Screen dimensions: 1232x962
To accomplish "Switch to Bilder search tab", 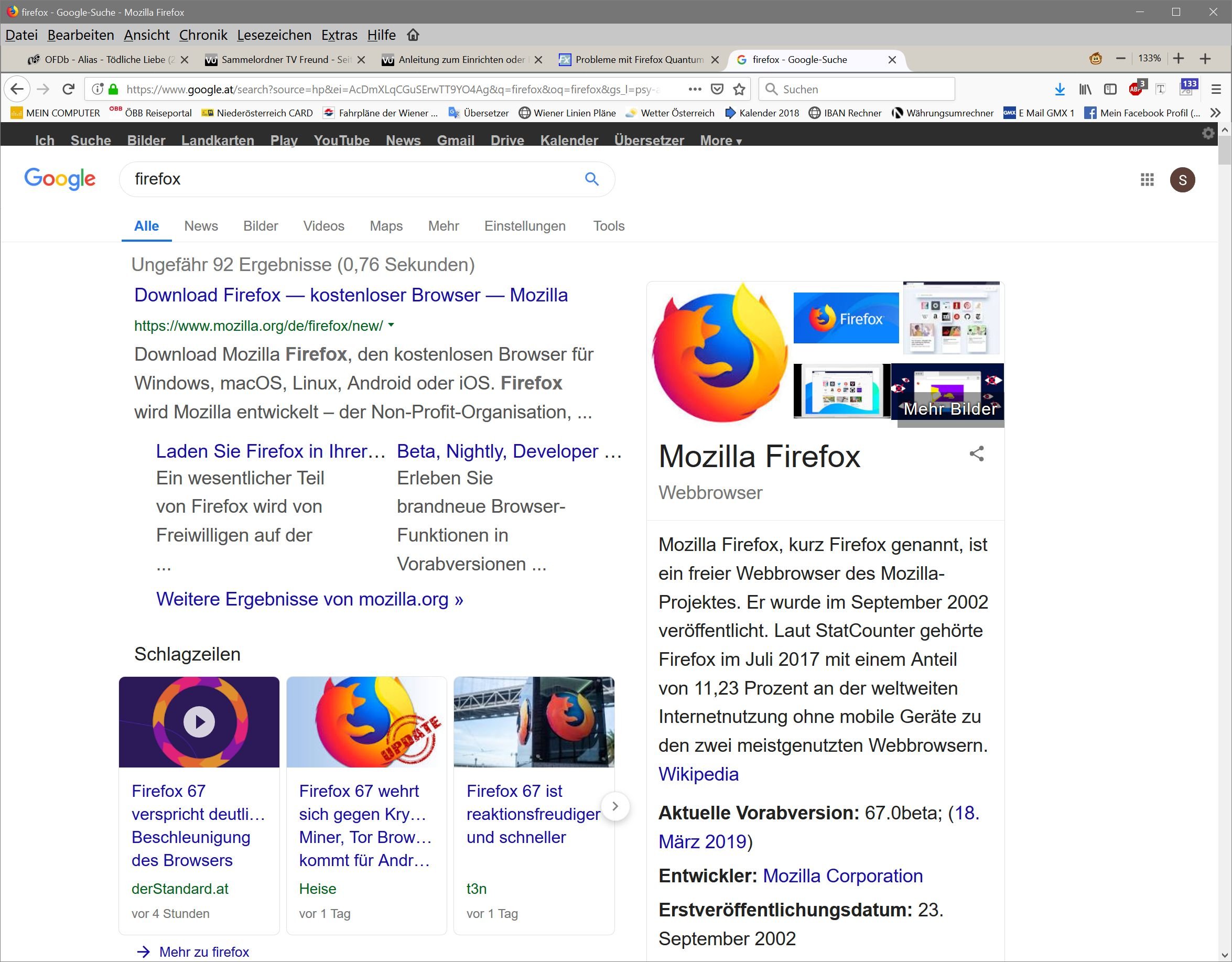I will [x=260, y=225].
